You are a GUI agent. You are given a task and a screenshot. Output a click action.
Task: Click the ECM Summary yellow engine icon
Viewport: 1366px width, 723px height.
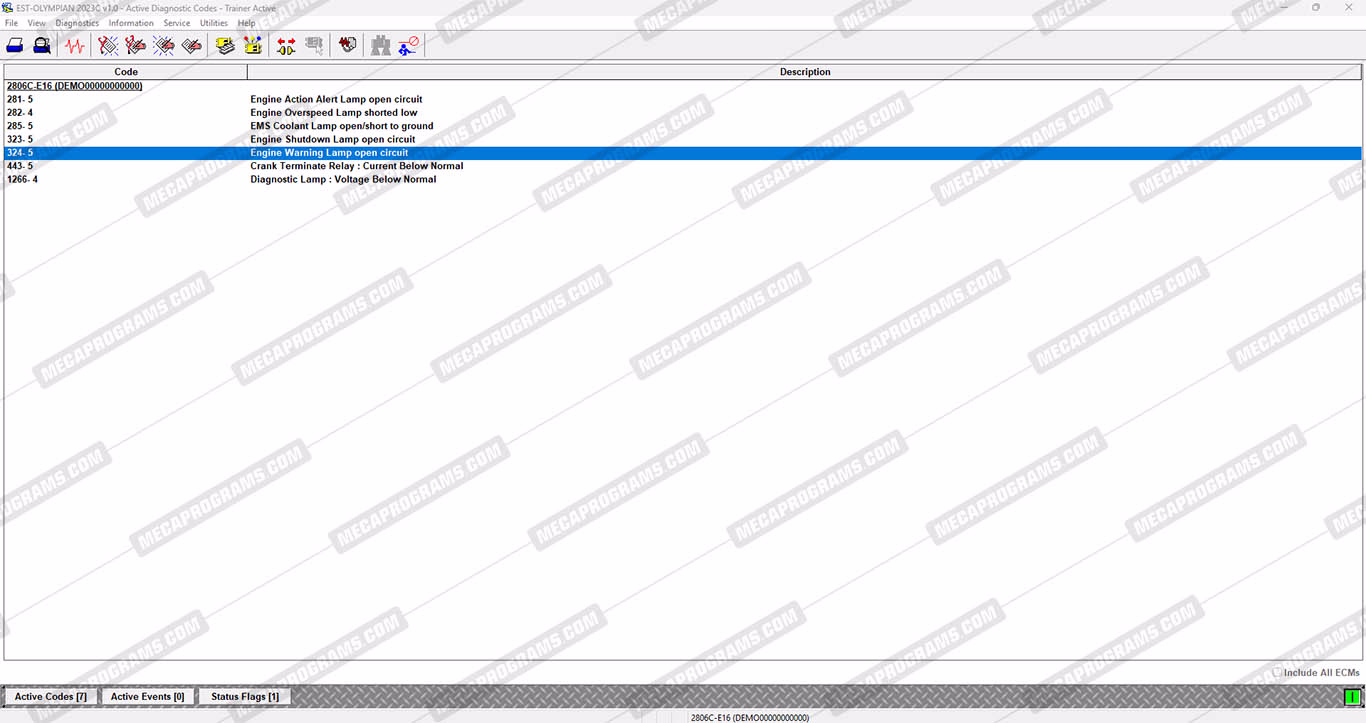225,45
